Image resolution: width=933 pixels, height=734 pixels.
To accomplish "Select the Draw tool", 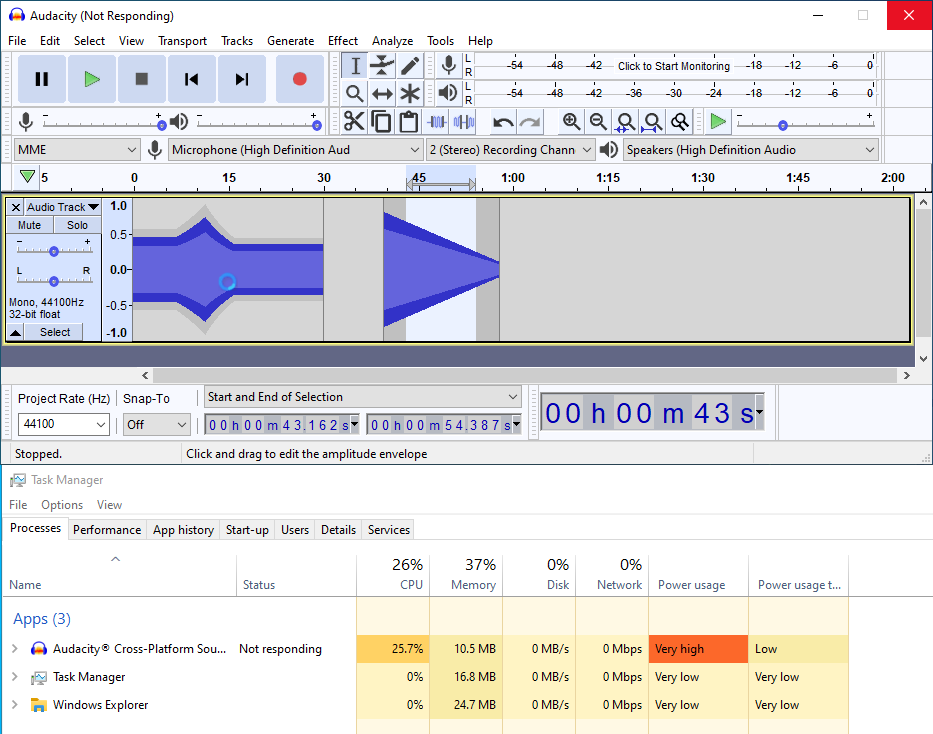I will point(410,65).
